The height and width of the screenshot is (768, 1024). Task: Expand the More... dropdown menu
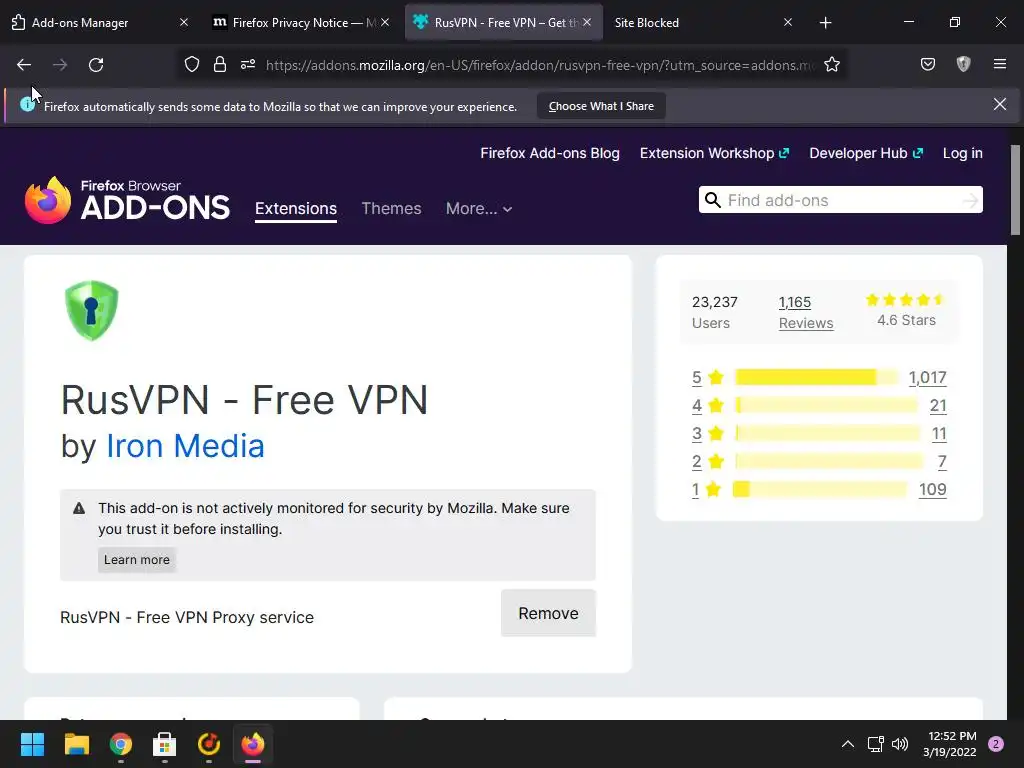click(479, 208)
